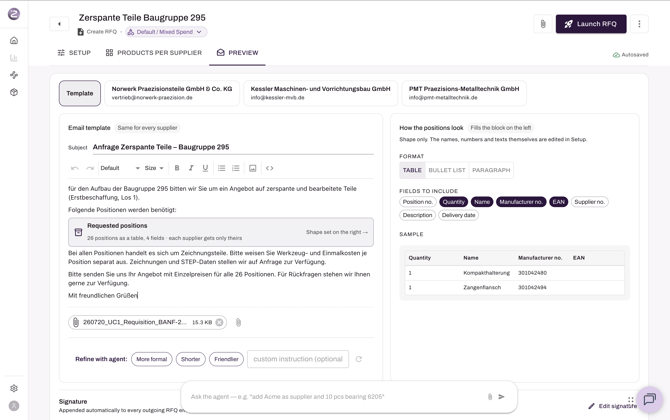
Task: Undo the last email edit
Action: (x=75, y=168)
